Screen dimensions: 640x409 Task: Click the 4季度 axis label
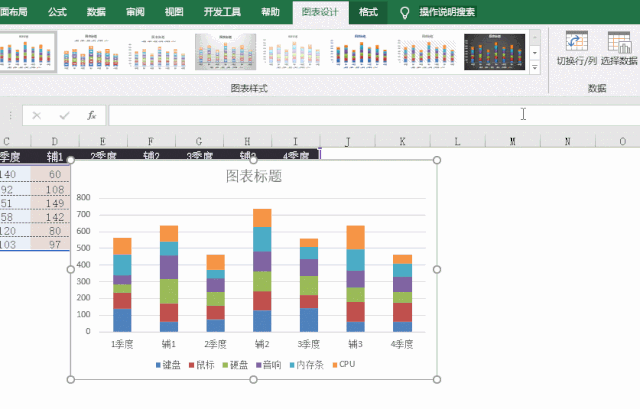(402, 344)
